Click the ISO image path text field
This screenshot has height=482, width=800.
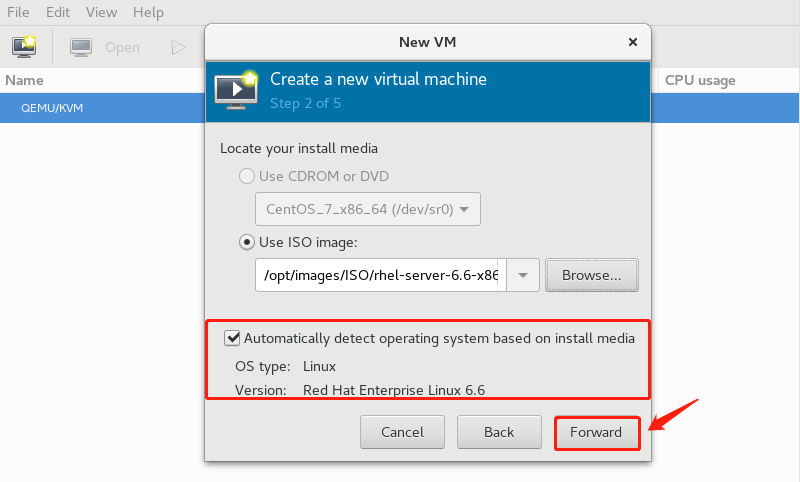(380, 275)
